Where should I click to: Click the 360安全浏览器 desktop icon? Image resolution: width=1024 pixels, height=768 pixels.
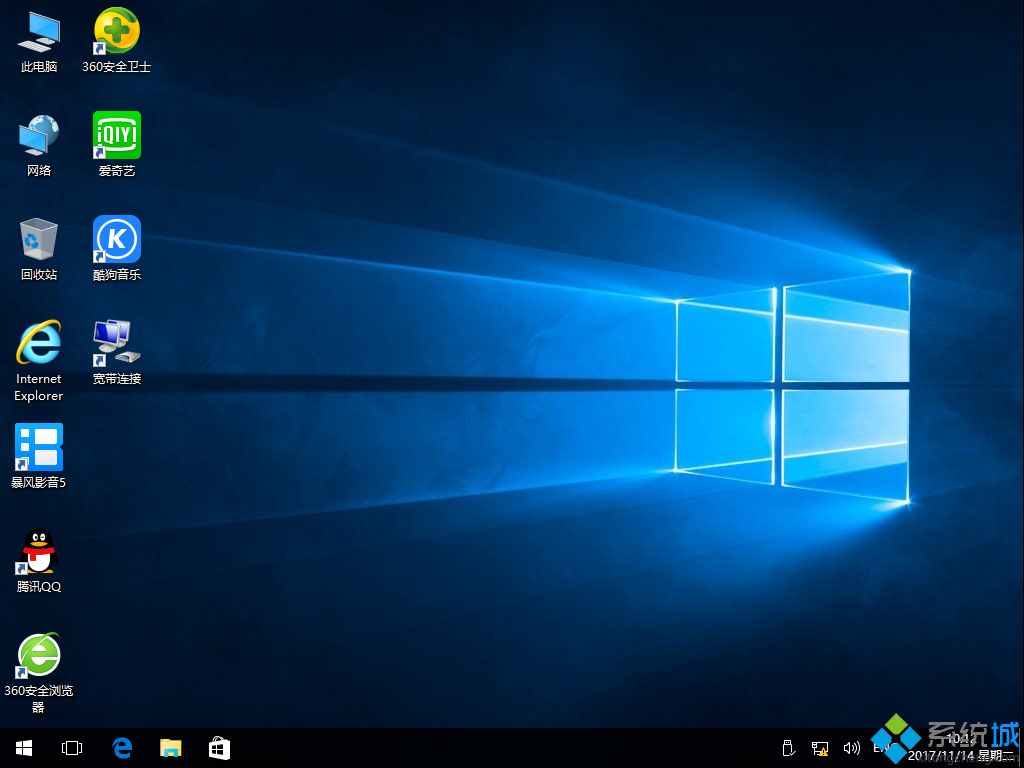[39, 656]
